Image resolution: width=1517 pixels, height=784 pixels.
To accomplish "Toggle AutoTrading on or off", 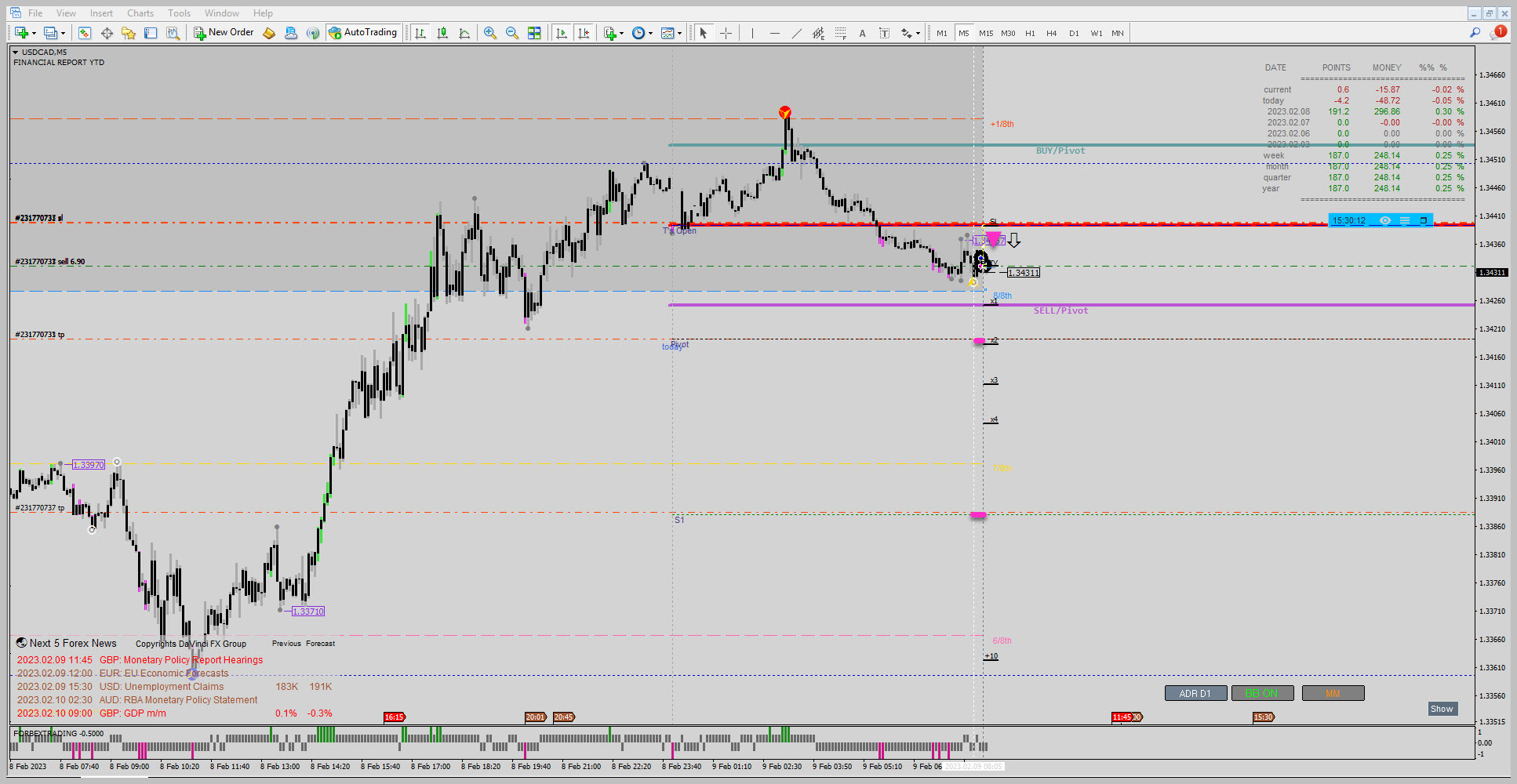I will coord(363,32).
